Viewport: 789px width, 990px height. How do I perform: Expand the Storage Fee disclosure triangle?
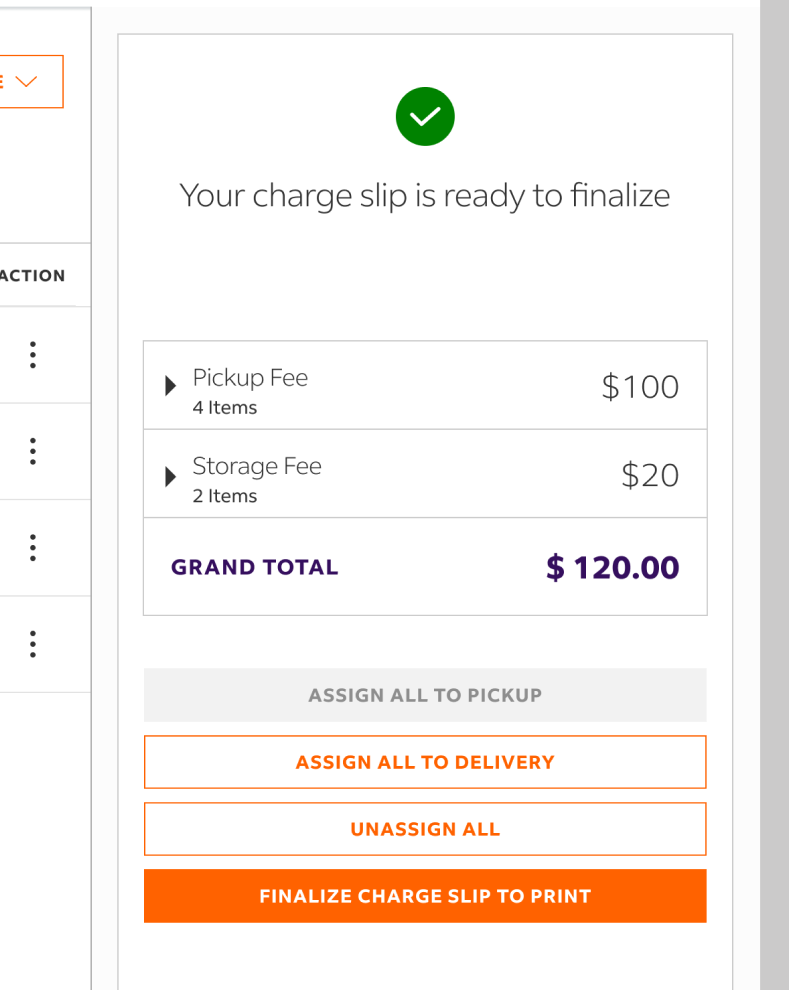click(171, 476)
